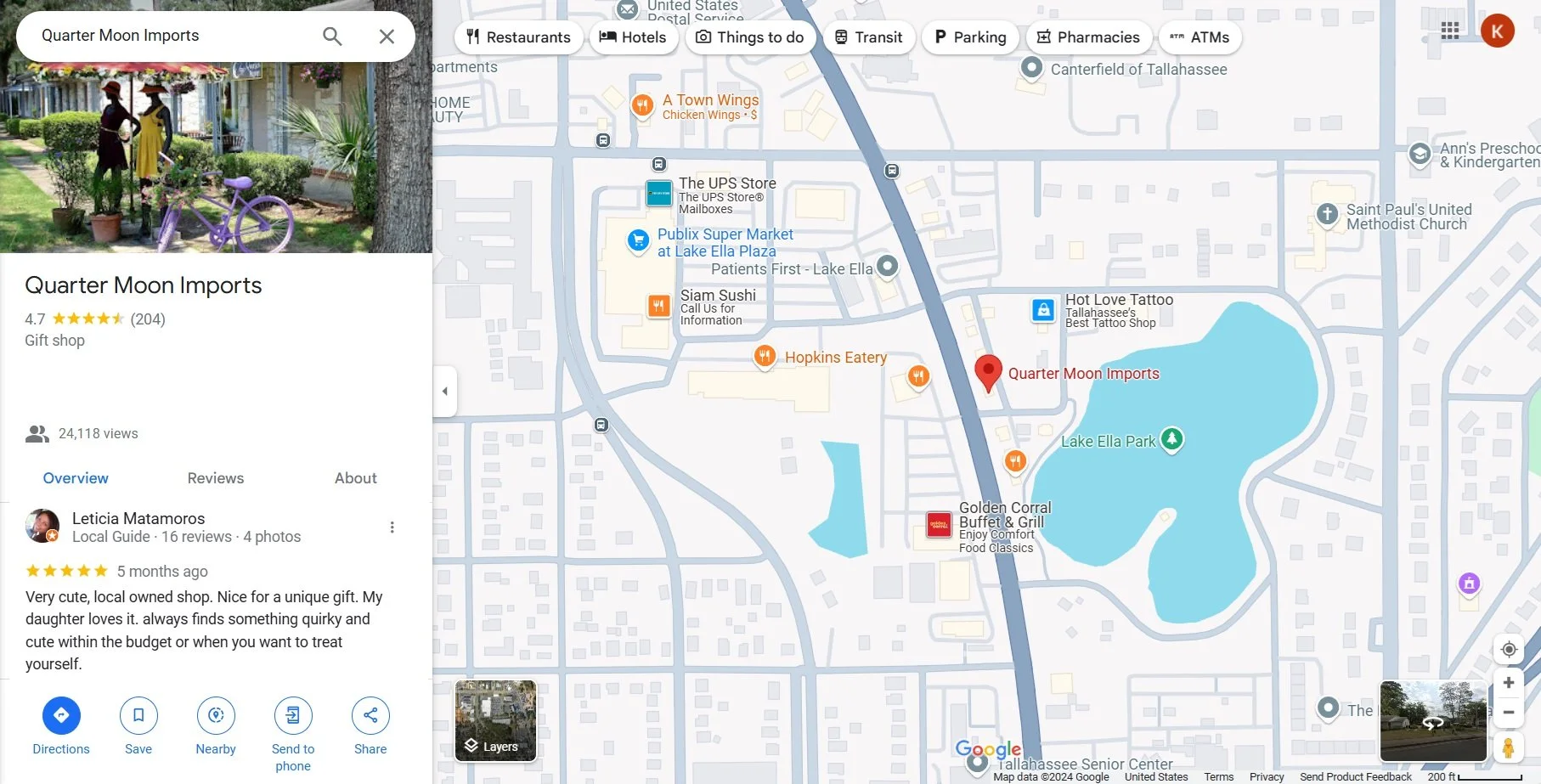
Task: Select the Hotels filter chip
Action: tap(633, 37)
